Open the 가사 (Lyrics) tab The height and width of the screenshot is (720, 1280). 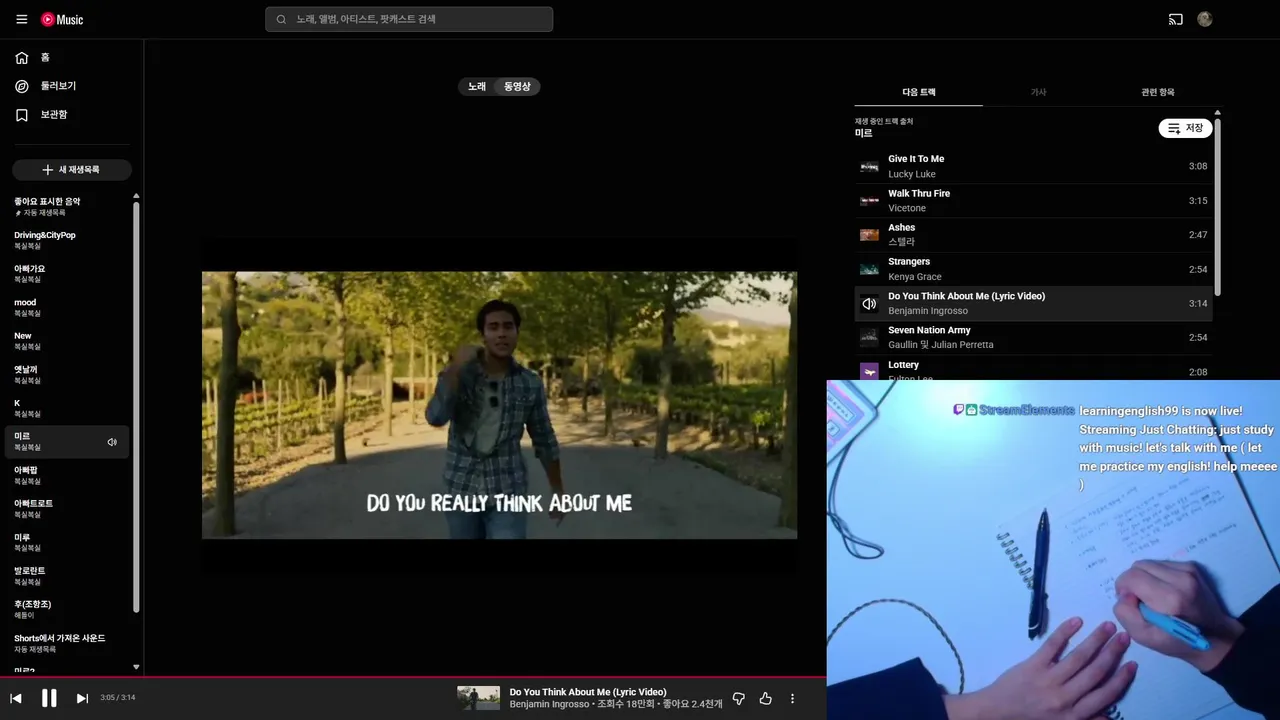click(x=1038, y=92)
